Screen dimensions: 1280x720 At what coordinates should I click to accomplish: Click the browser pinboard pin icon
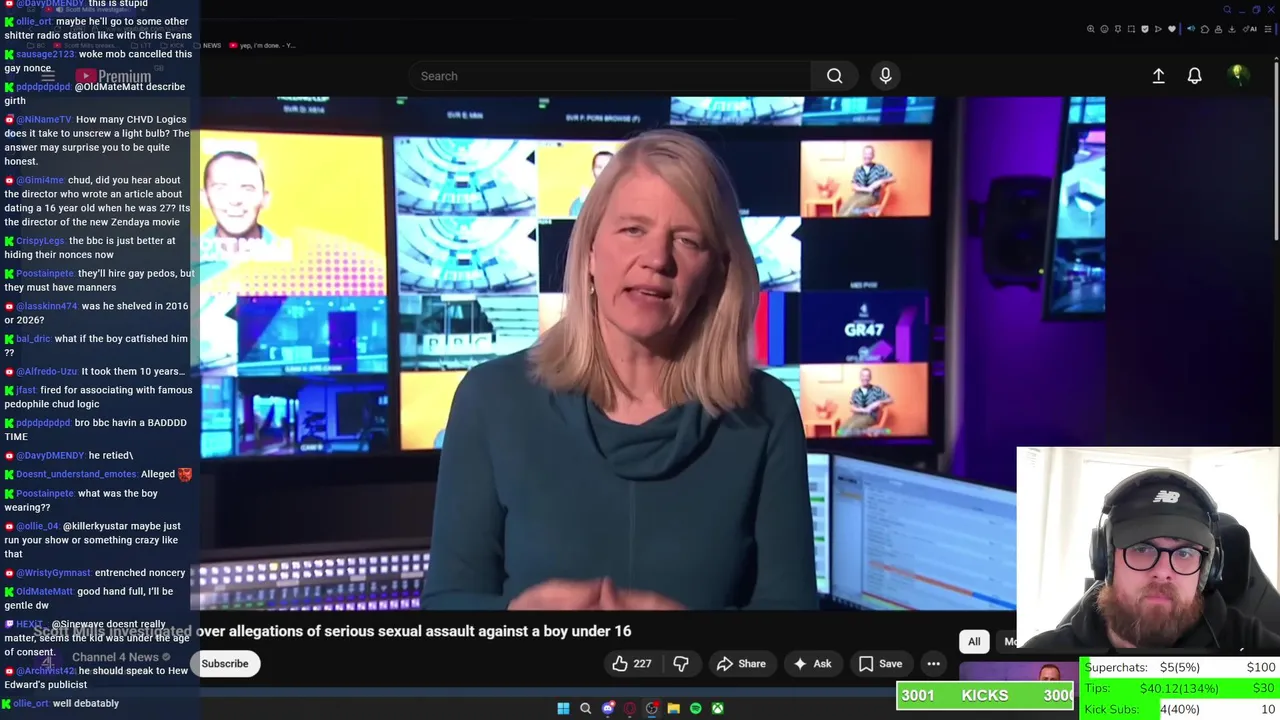coord(1118,29)
